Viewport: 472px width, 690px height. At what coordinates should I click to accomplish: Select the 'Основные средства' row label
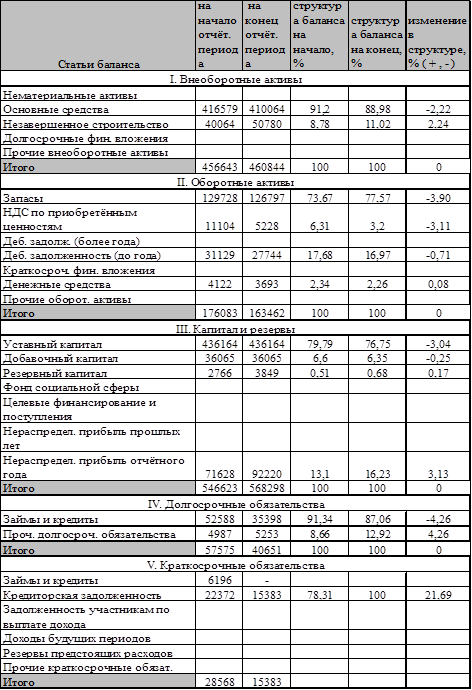pos(55,109)
